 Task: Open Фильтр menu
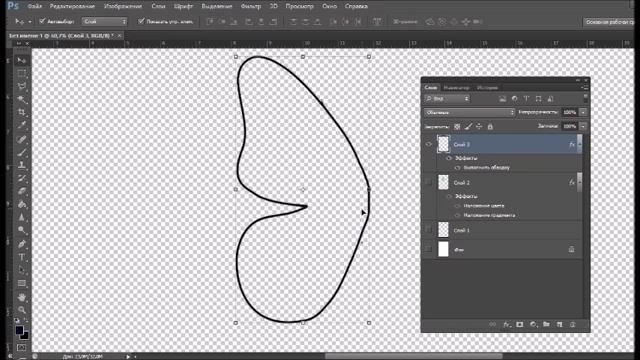(x=251, y=6)
